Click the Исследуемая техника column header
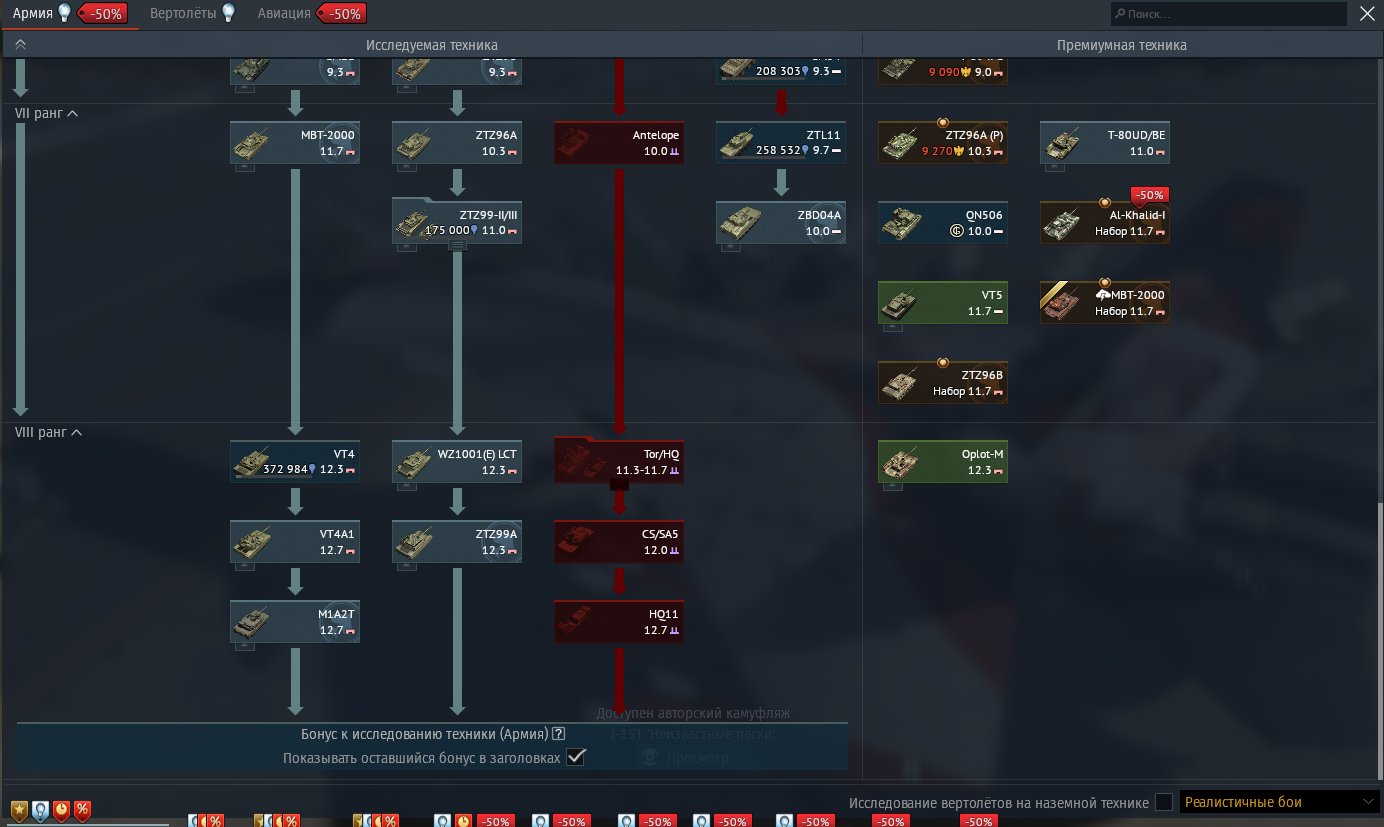1384x827 pixels. (431, 45)
